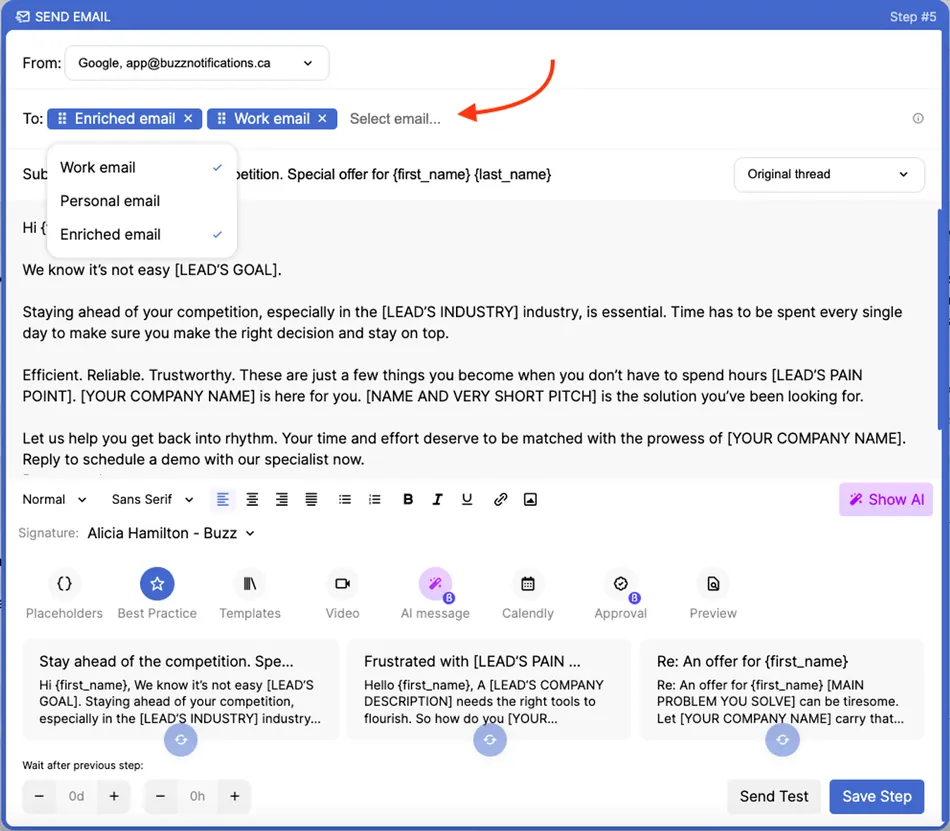Open the Normal paragraph style dropdown
This screenshot has width=950, height=831.
[55, 499]
